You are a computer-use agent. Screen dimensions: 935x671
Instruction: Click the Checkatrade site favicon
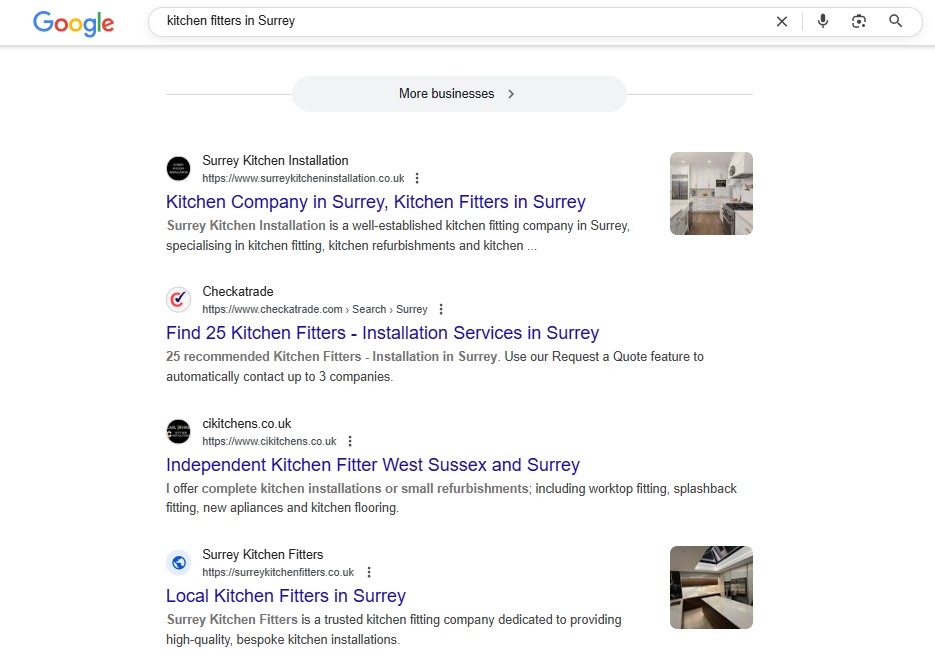pos(178,299)
